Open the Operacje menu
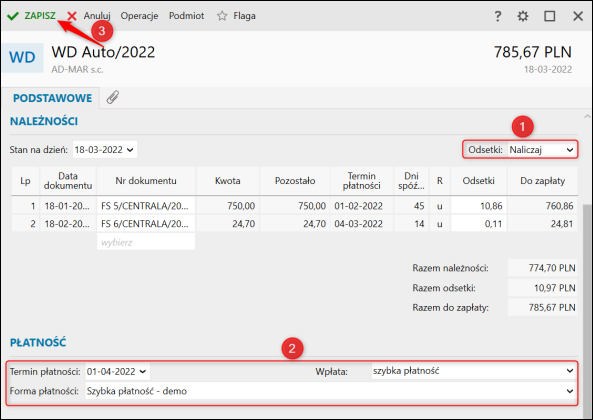The height and width of the screenshot is (420, 593). click(139, 16)
